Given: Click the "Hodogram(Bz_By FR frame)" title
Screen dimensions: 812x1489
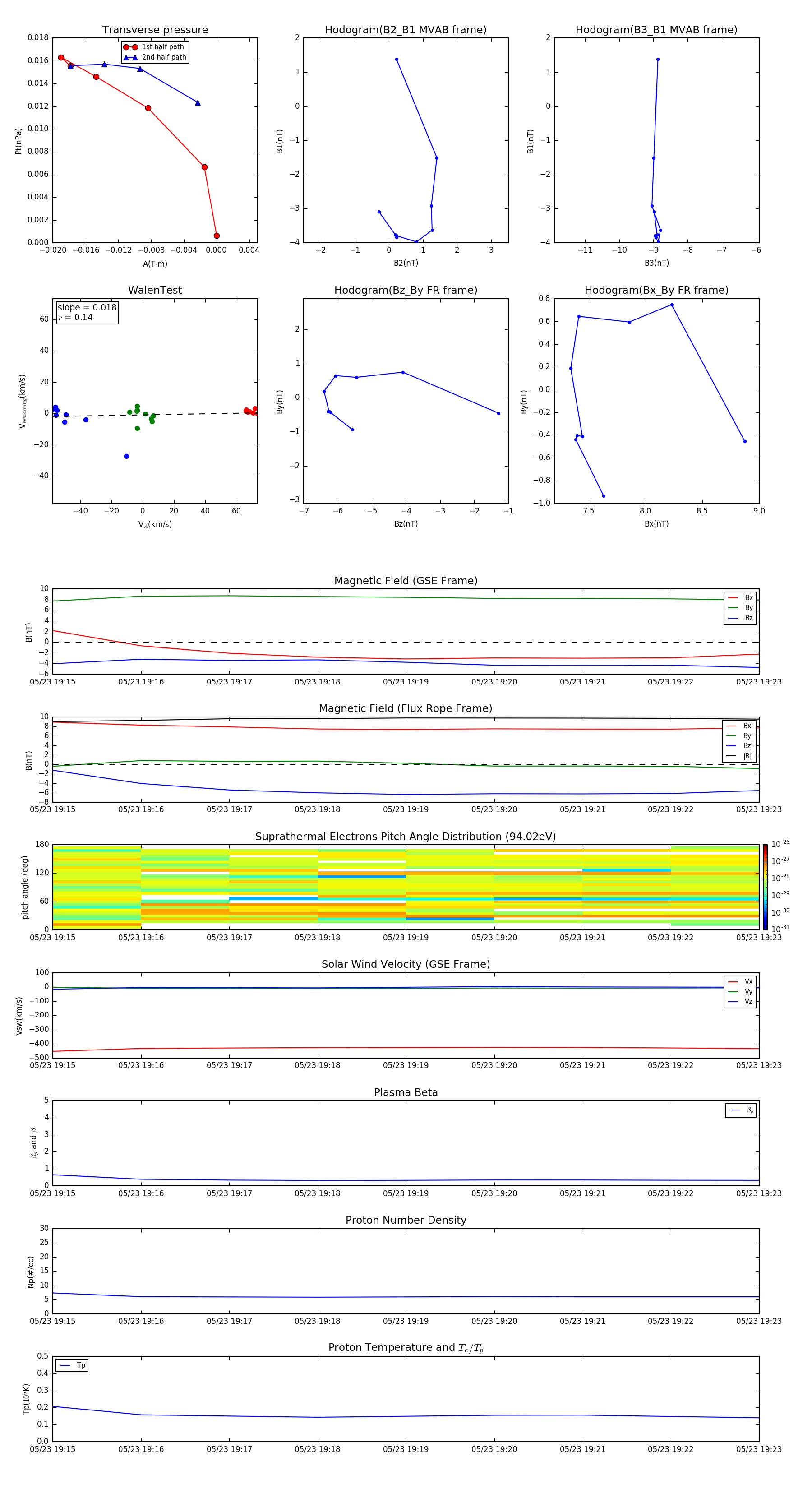Looking at the screenshot, I should click(x=406, y=290).
